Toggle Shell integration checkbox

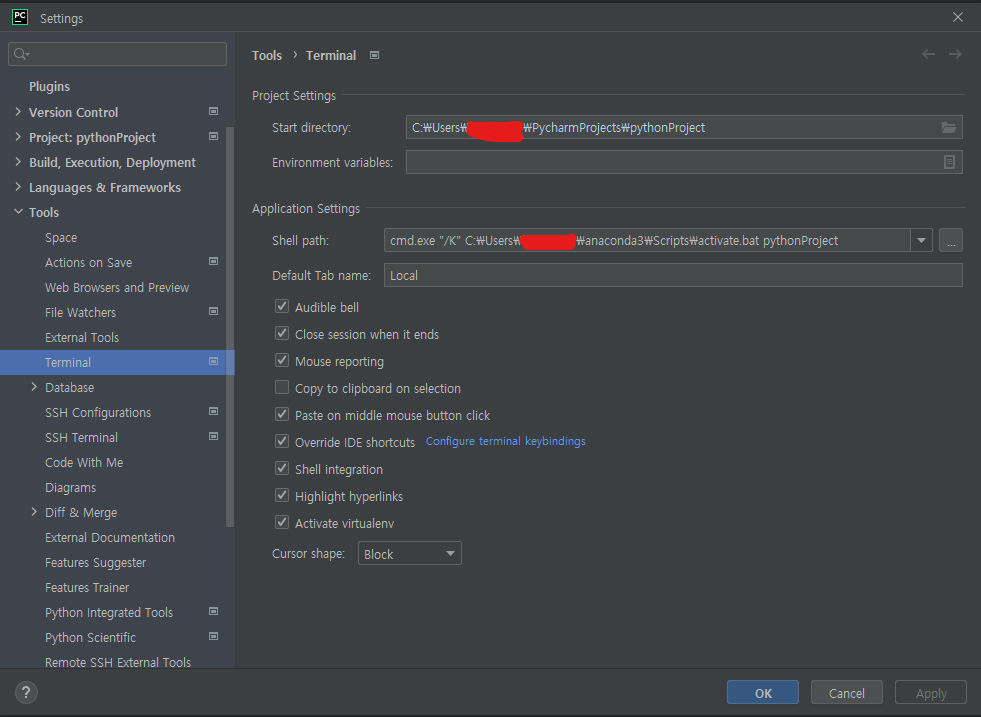pos(282,468)
